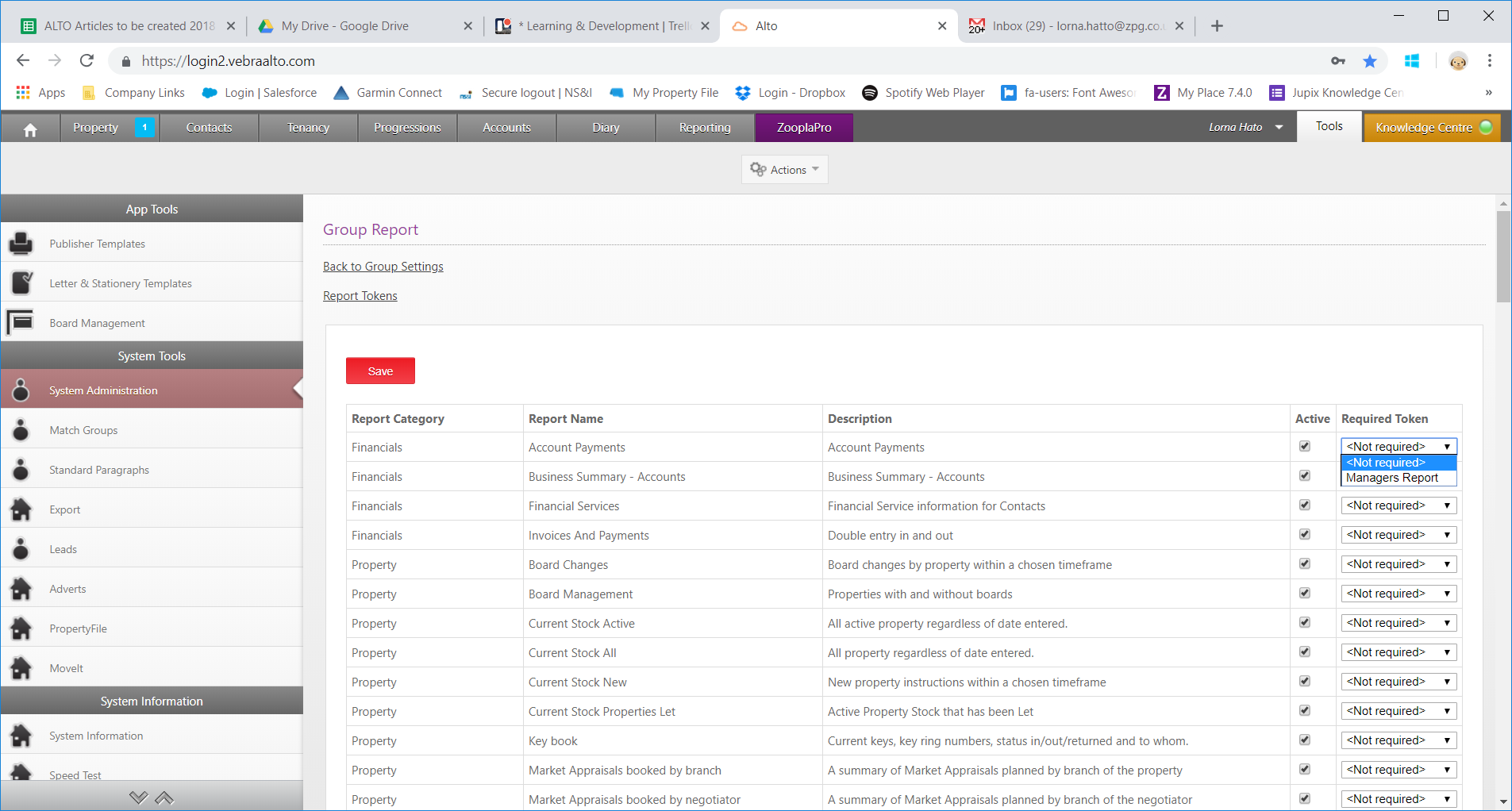1512x811 pixels.
Task: Toggle Active checkbox for Board Changes
Action: pos(1305,563)
